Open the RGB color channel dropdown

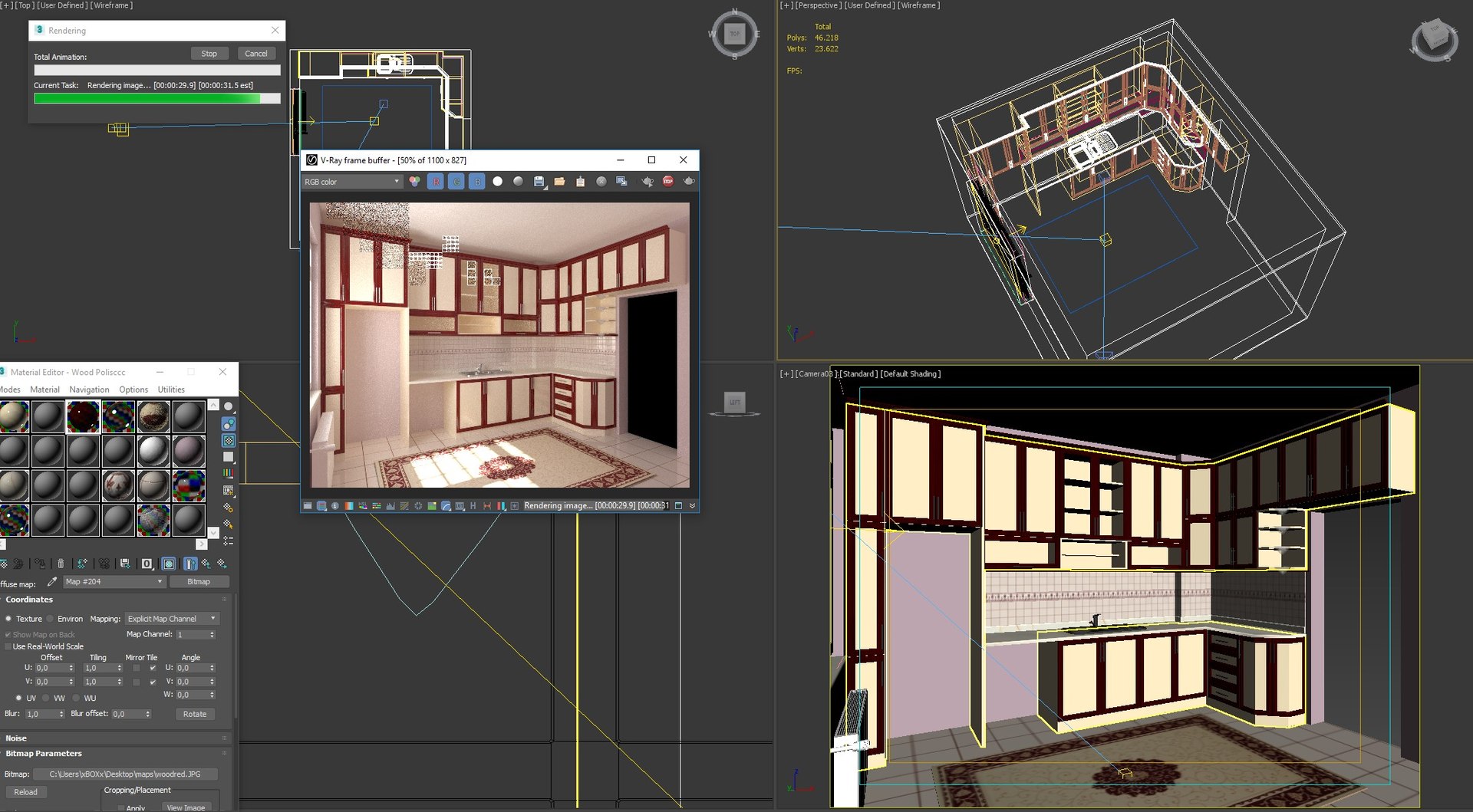[x=352, y=182]
